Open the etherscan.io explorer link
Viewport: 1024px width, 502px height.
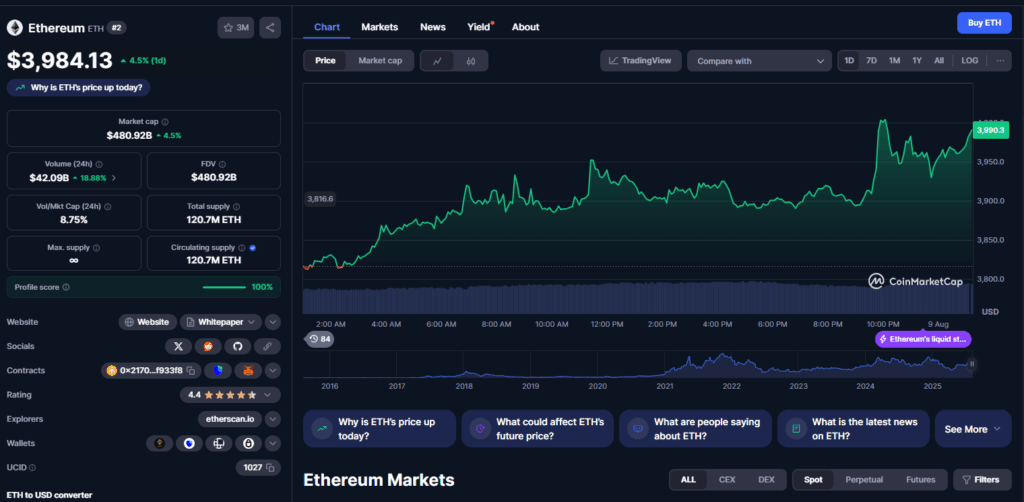tap(231, 419)
